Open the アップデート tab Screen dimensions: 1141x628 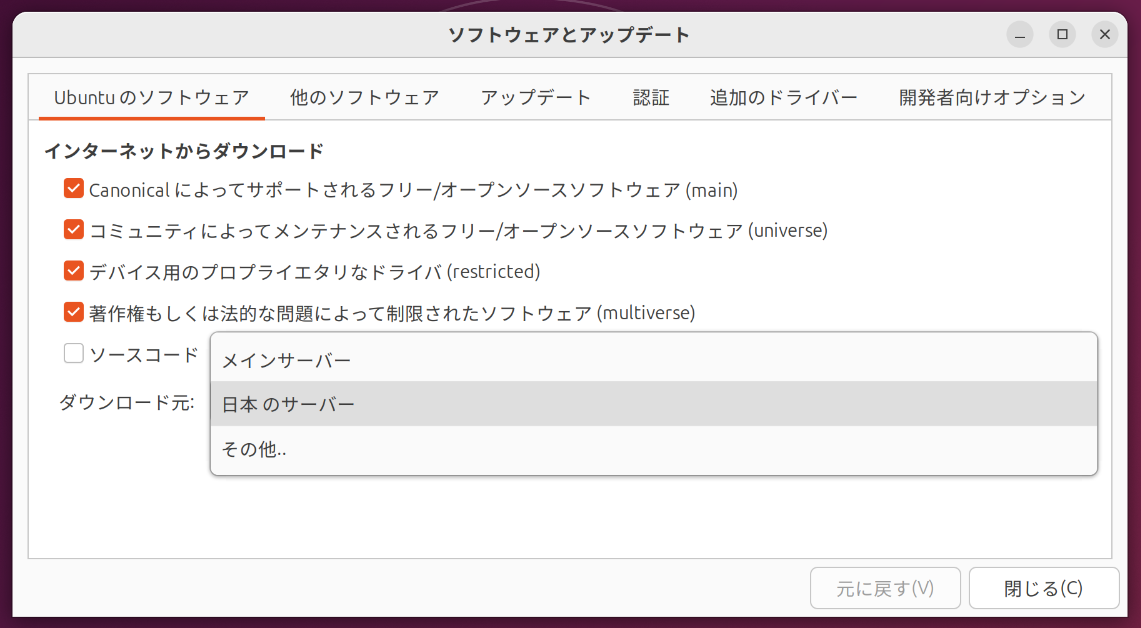pyautogui.click(x=535, y=98)
